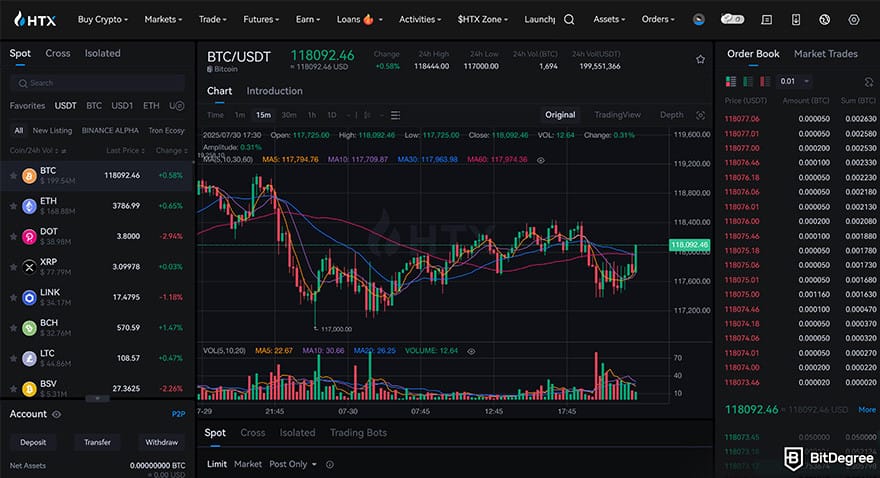The width and height of the screenshot is (880, 478).
Task: Open the Orders dropdown
Action: [658, 20]
